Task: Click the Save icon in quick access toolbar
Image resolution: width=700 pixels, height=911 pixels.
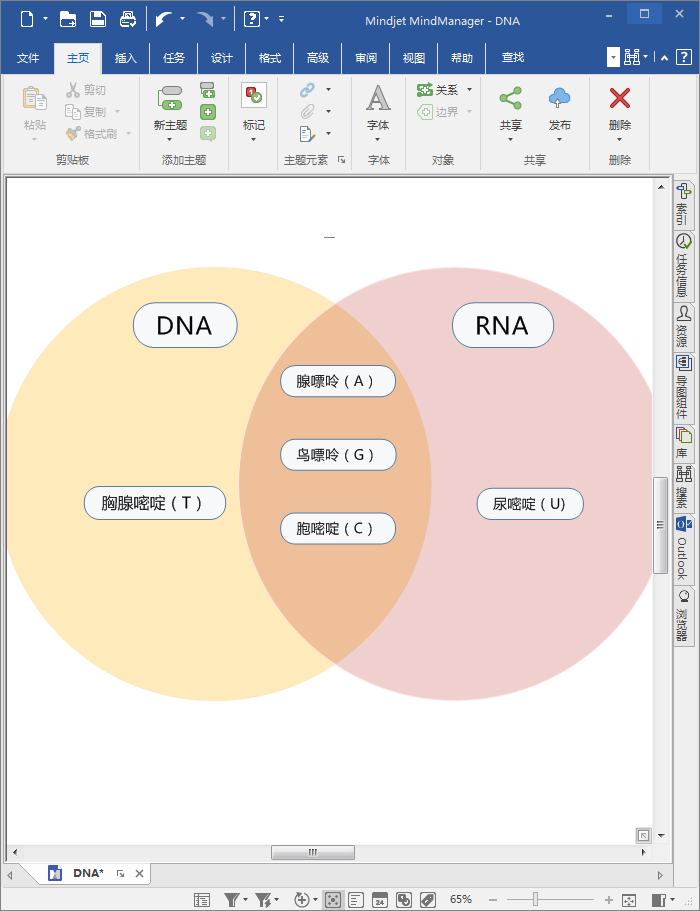Action: (x=98, y=18)
